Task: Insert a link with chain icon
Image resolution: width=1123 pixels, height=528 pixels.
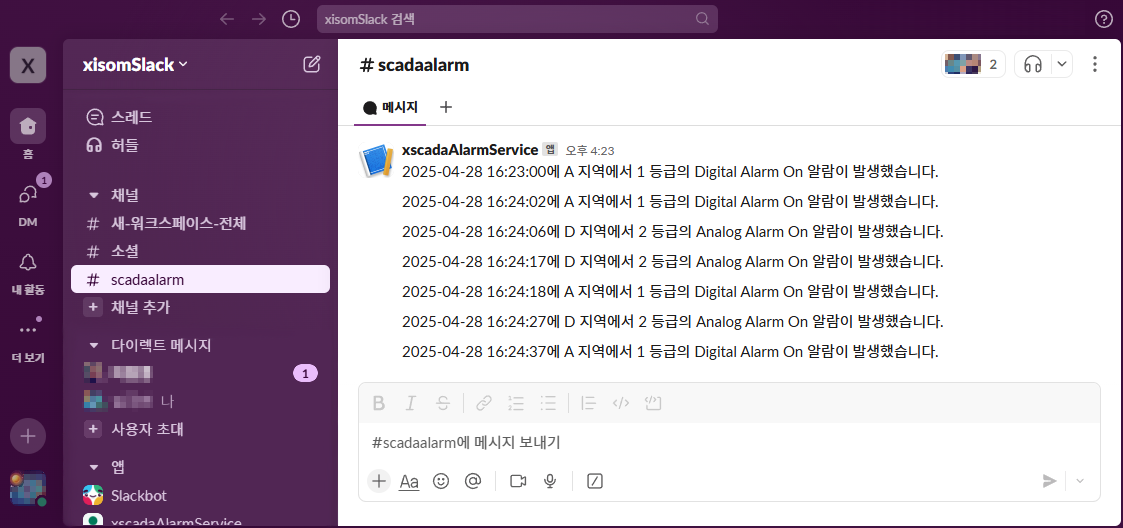Action: (x=484, y=403)
